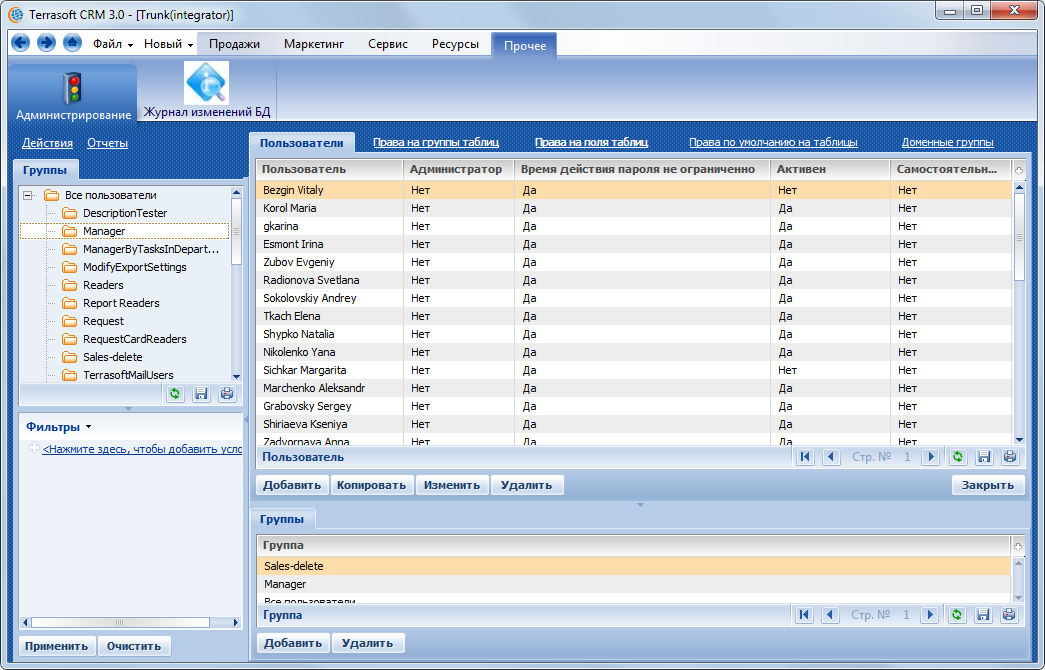1045x670 pixels.
Task: Refresh the Группа grid
Action: coord(957,615)
